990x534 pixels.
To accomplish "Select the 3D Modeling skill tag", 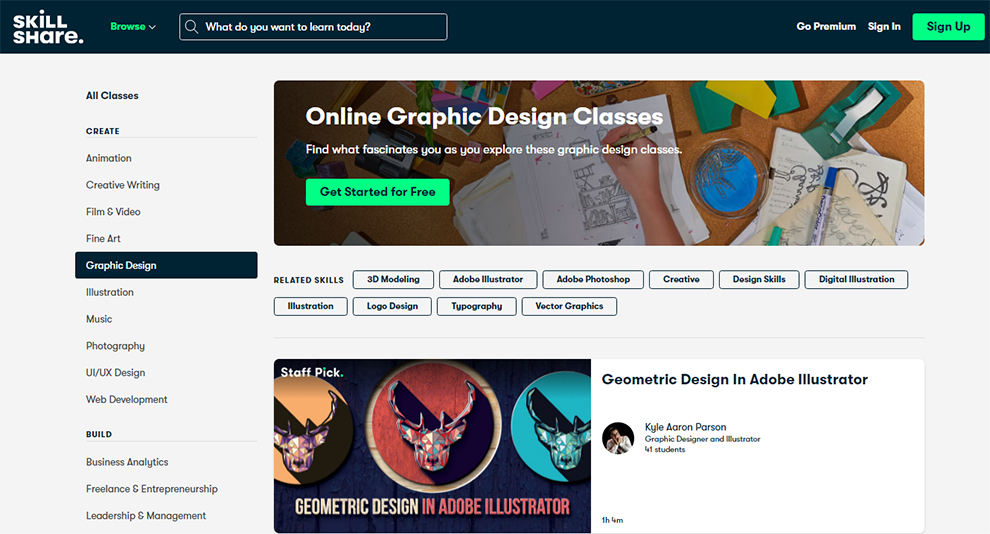I will [x=393, y=280].
